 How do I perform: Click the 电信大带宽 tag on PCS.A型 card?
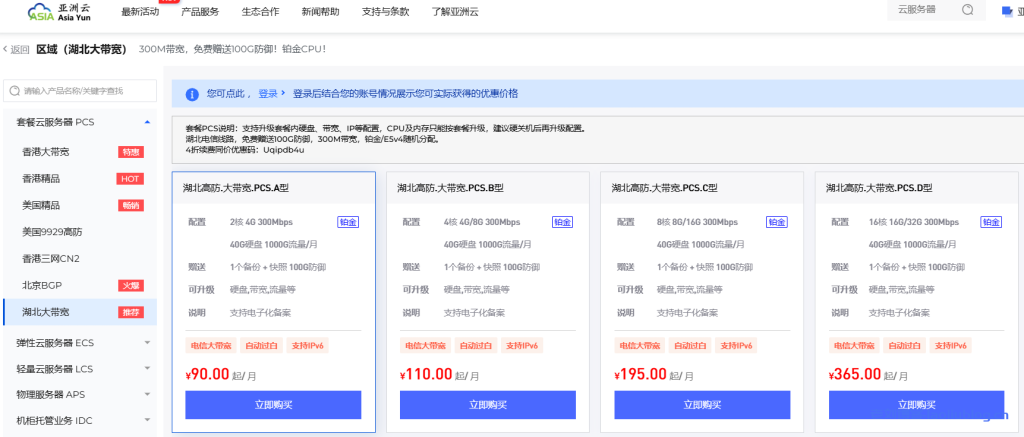pyautogui.click(x=210, y=346)
